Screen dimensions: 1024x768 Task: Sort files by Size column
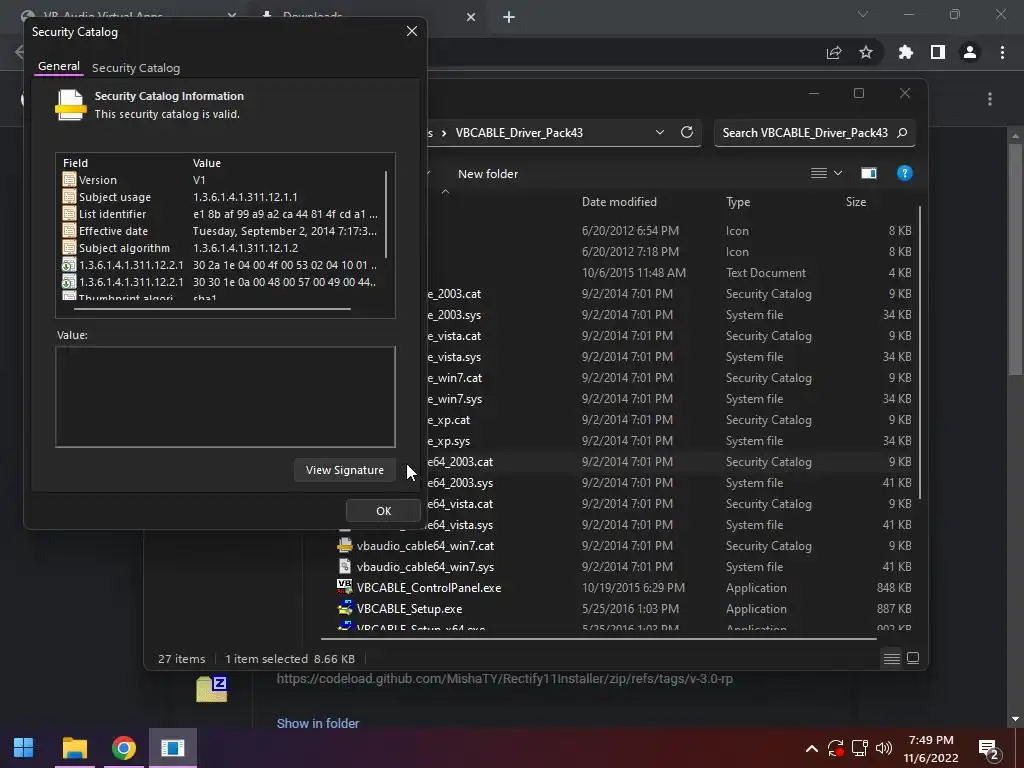point(856,202)
